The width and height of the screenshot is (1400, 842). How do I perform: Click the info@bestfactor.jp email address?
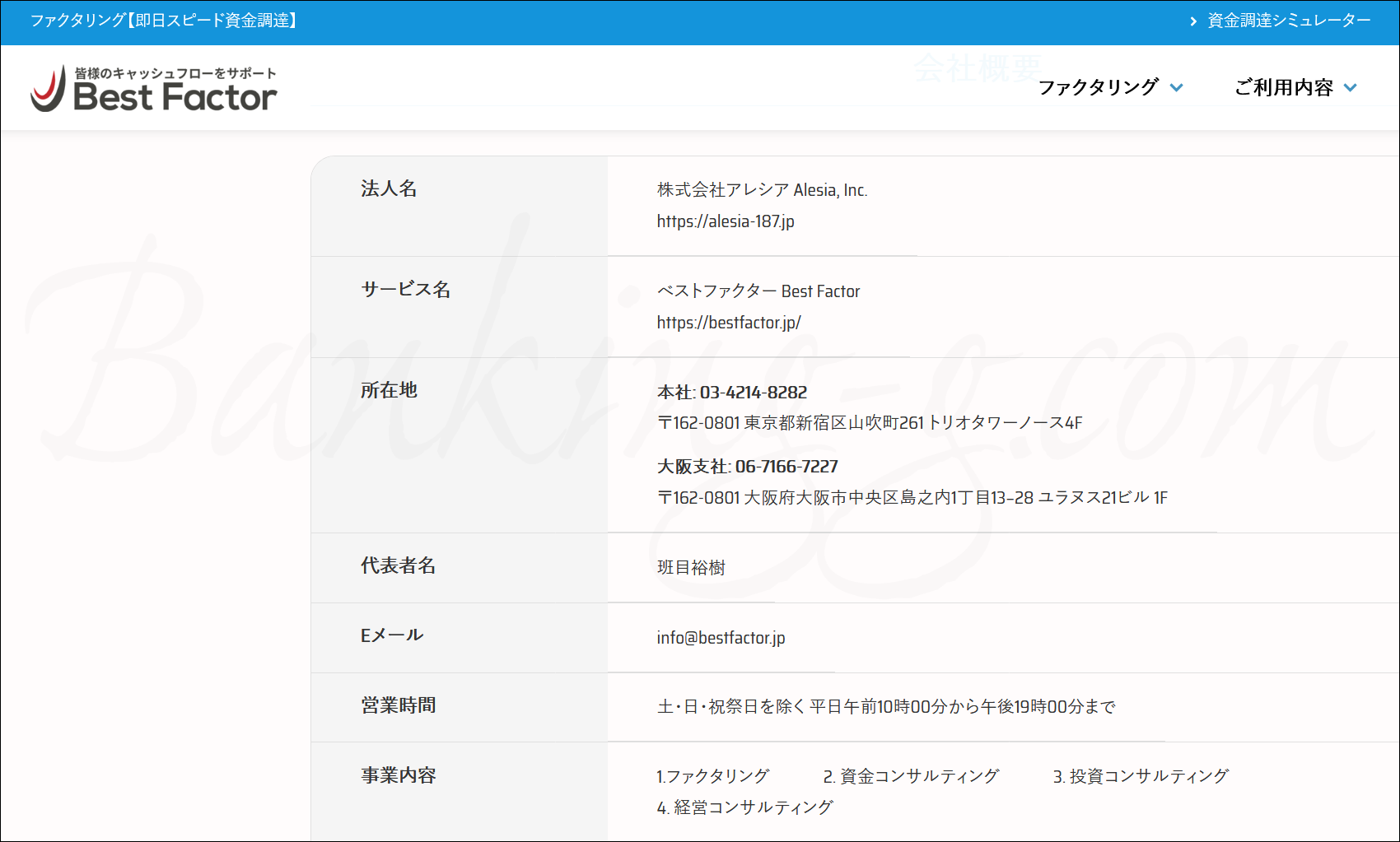click(x=721, y=638)
